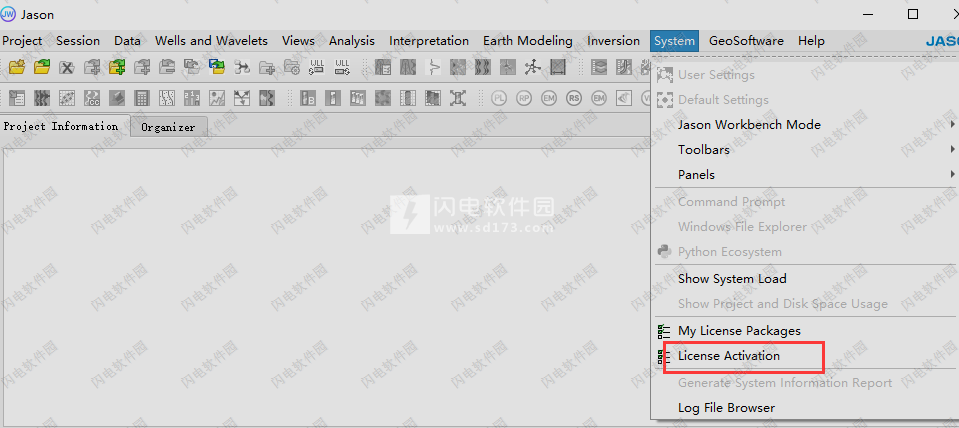Viewport: 959px width, 428px height.
Task: Open Log File Browser
Action: pyautogui.click(x=804, y=408)
